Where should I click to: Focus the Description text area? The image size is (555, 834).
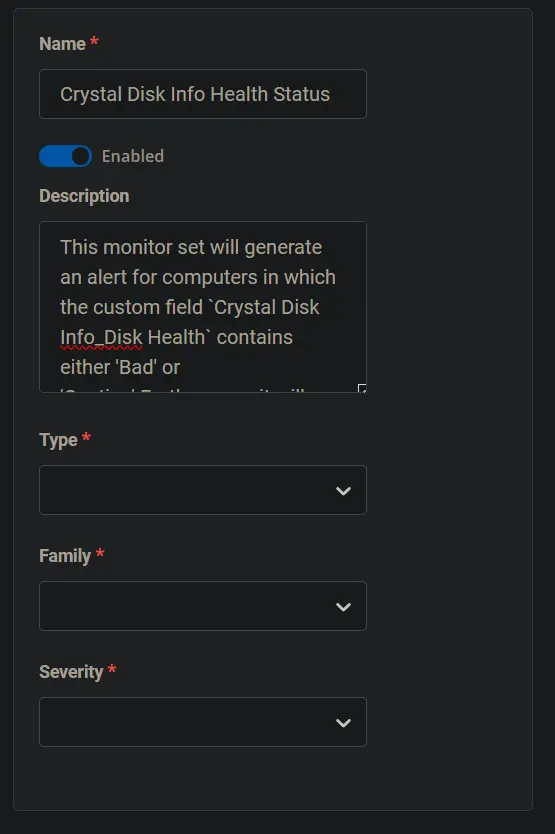point(203,307)
